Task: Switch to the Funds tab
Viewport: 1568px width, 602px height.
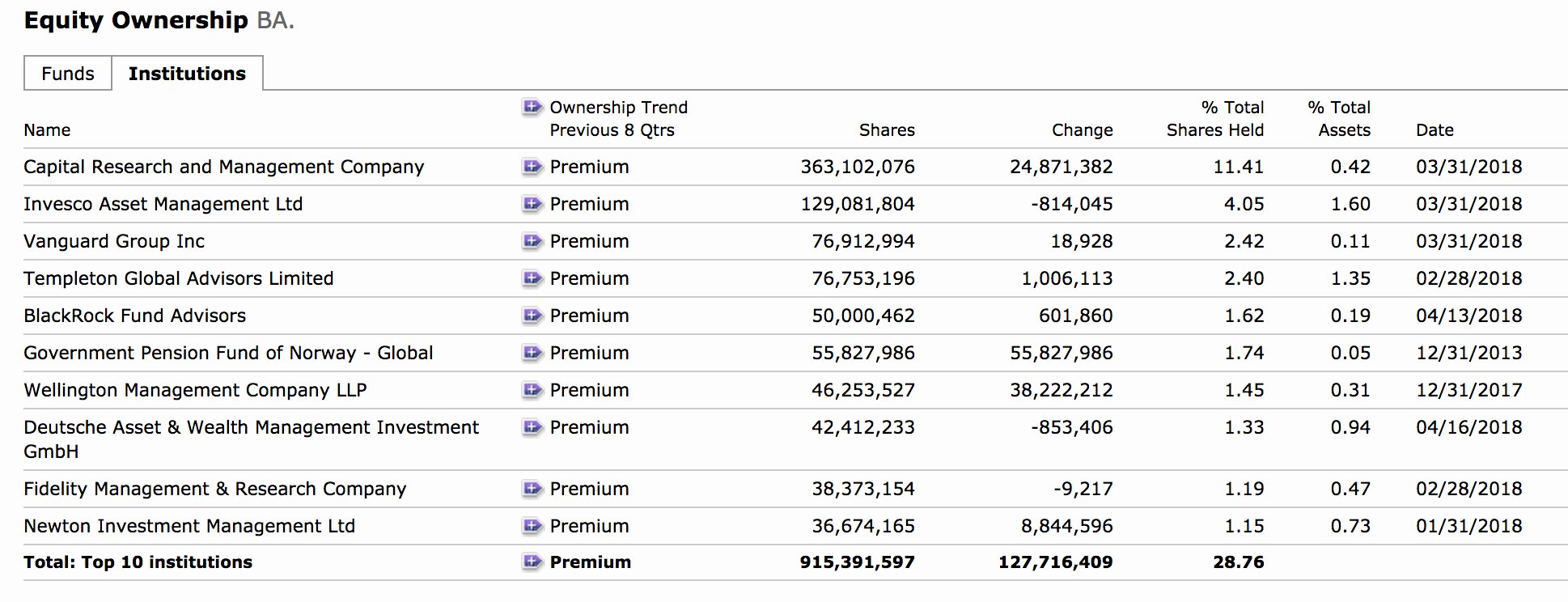Action: pyautogui.click(x=68, y=73)
